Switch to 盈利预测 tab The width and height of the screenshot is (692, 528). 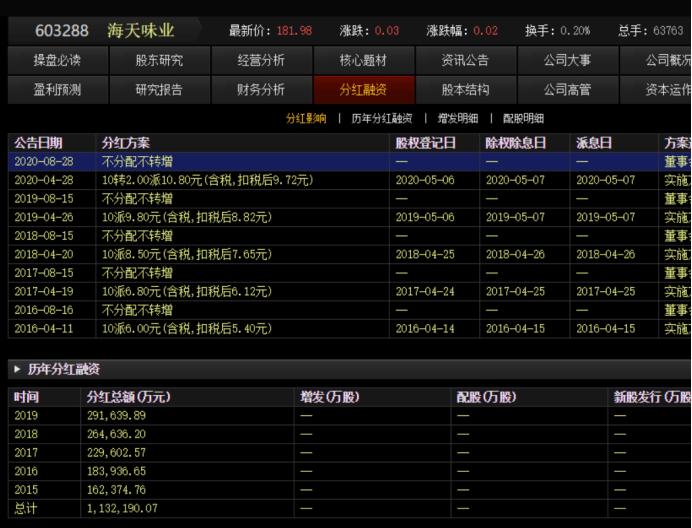tap(58, 90)
